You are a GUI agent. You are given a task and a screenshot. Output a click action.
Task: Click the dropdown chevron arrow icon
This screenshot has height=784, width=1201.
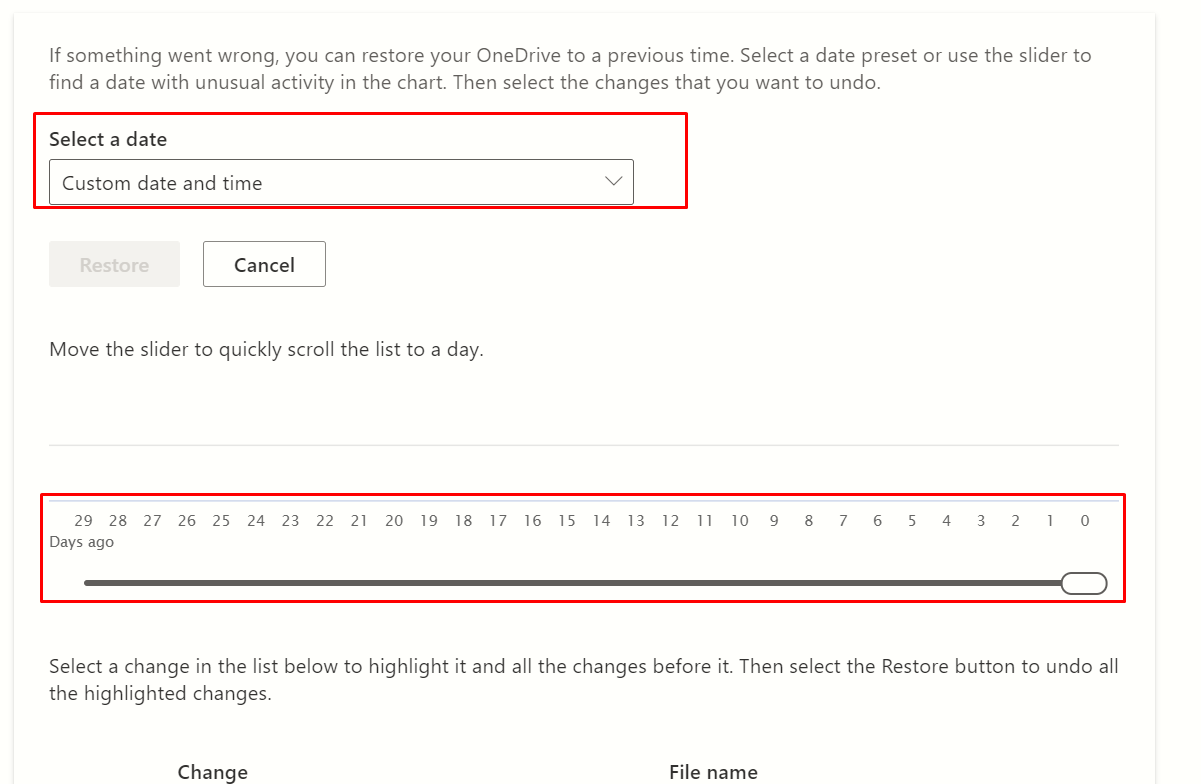tap(614, 181)
